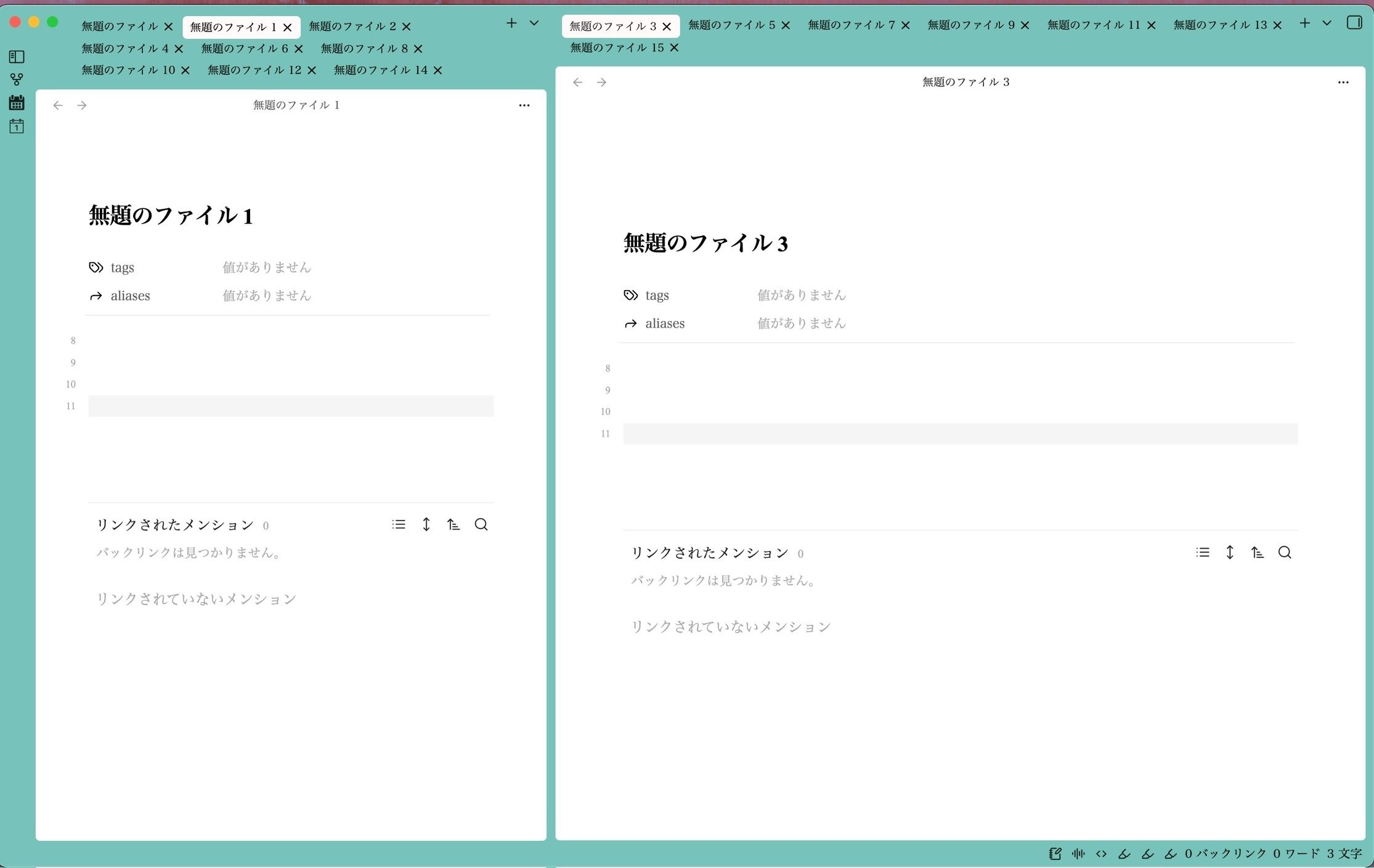Toggle the left sidebar
1374x868 pixels.
click(x=17, y=57)
